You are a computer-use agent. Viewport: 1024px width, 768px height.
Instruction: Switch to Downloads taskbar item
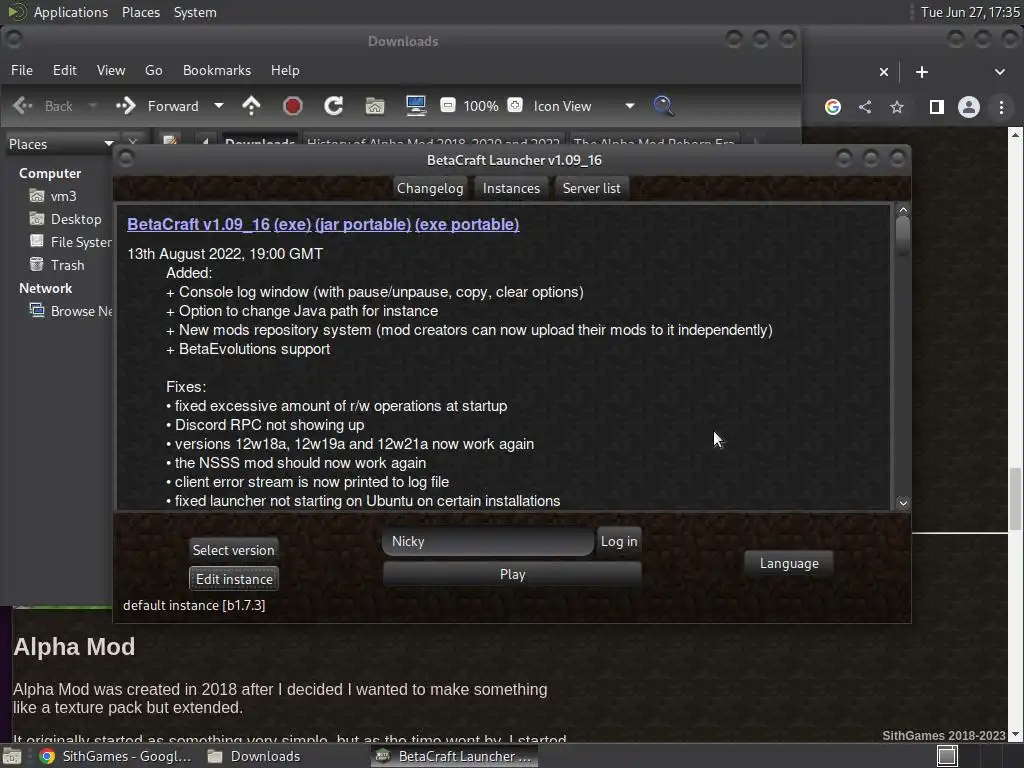tap(253, 756)
